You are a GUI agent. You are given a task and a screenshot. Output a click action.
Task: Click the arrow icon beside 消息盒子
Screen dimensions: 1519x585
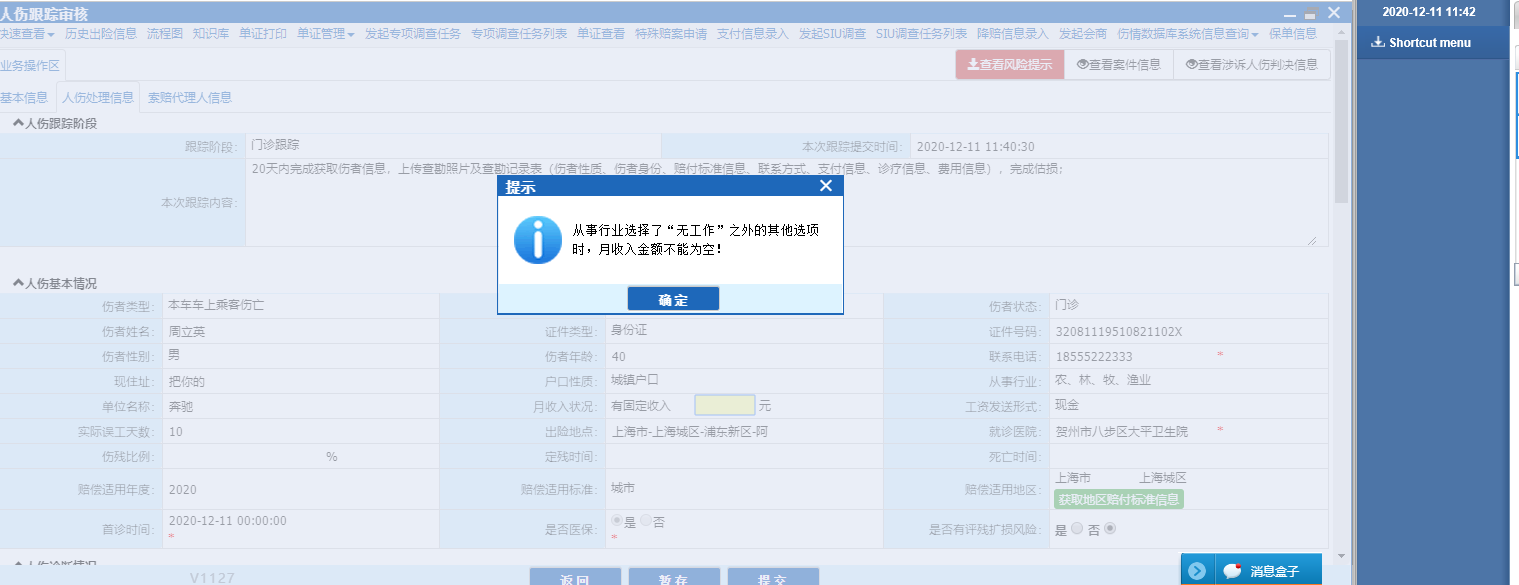point(1196,571)
